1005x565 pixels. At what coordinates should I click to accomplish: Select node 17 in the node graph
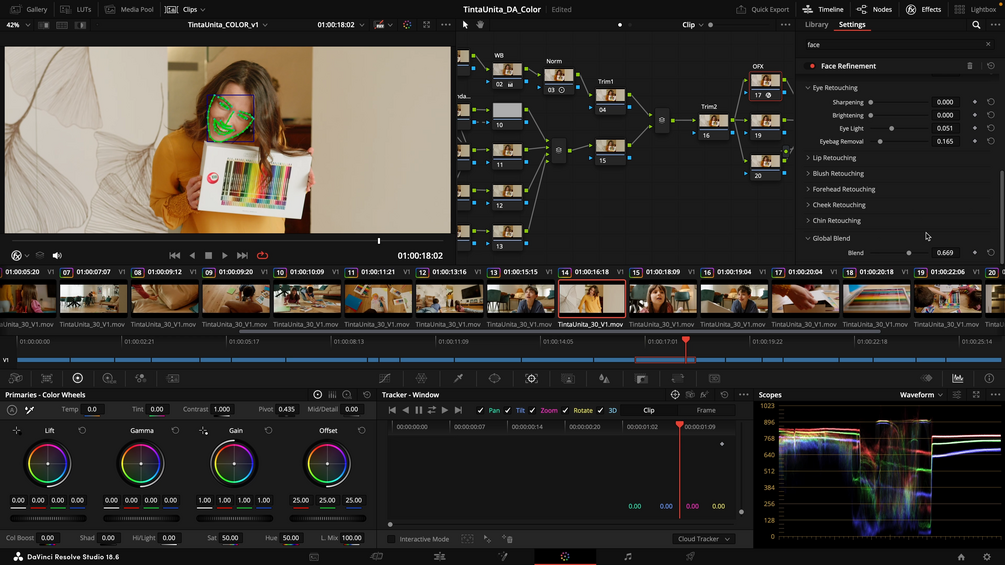pos(765,87)
